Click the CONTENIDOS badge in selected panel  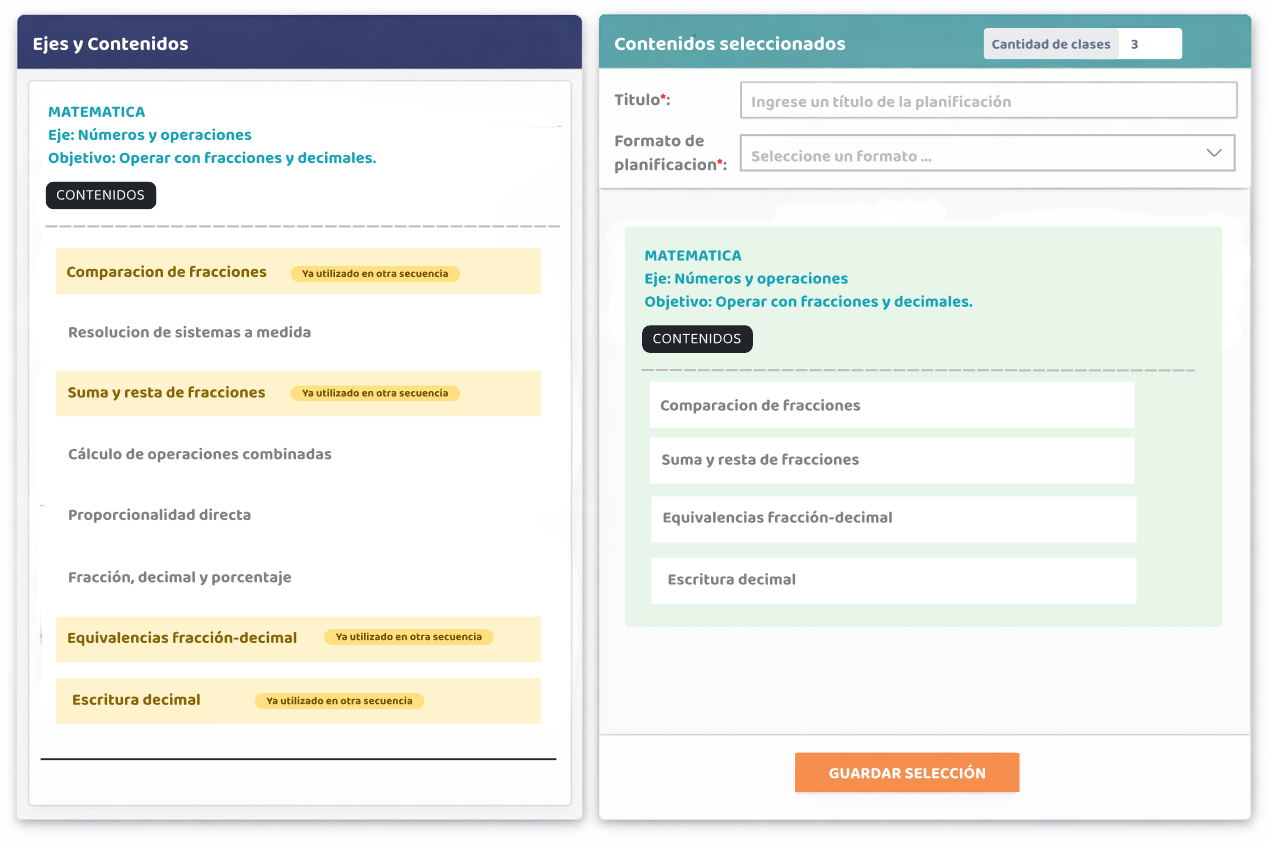(x=697, y=339)
